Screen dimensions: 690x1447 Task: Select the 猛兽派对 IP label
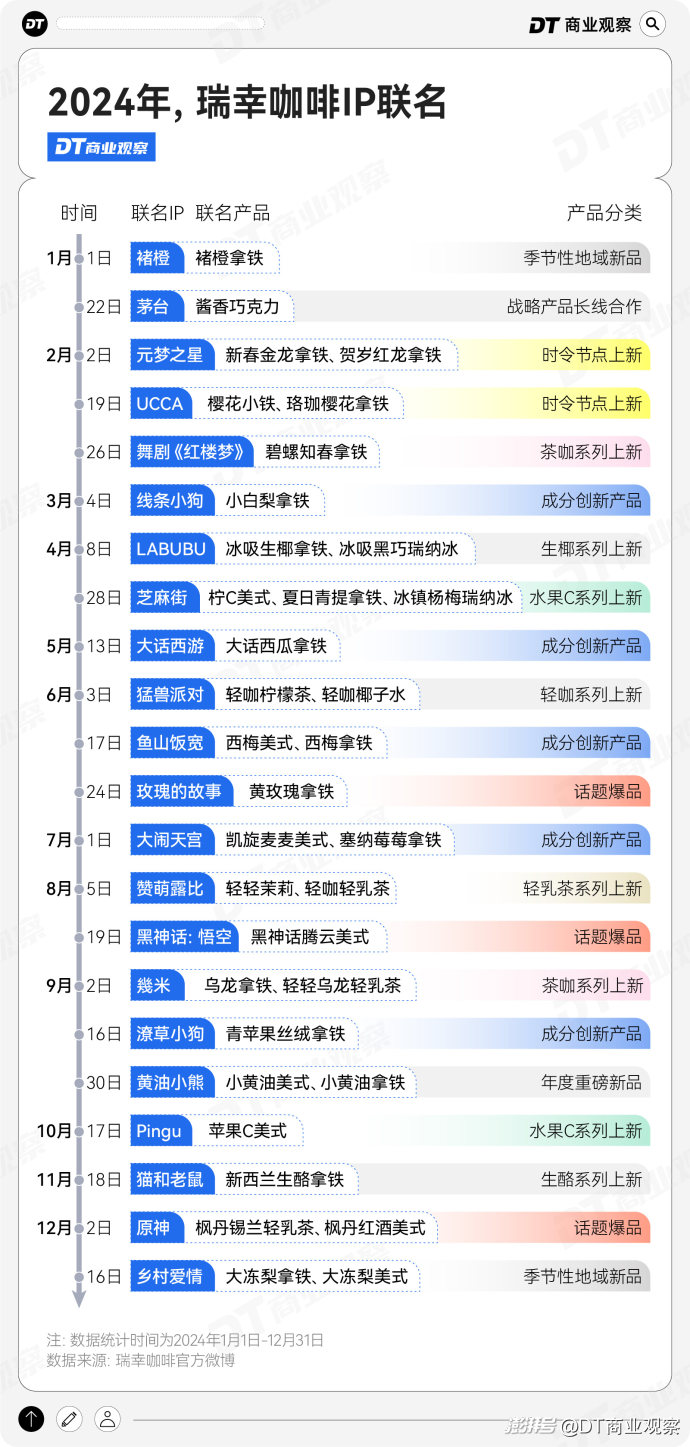(x=170, y=694)
